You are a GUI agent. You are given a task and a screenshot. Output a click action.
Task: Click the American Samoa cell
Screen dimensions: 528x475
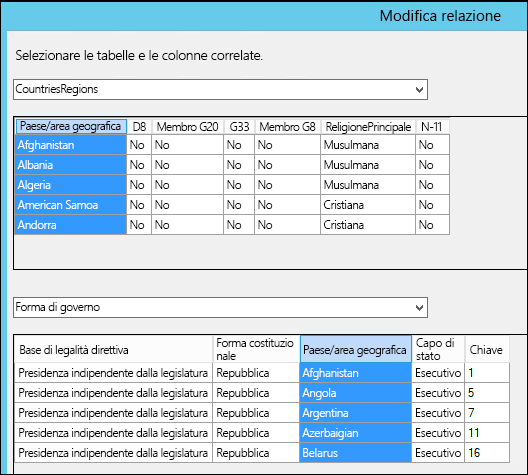coord(71,205)
